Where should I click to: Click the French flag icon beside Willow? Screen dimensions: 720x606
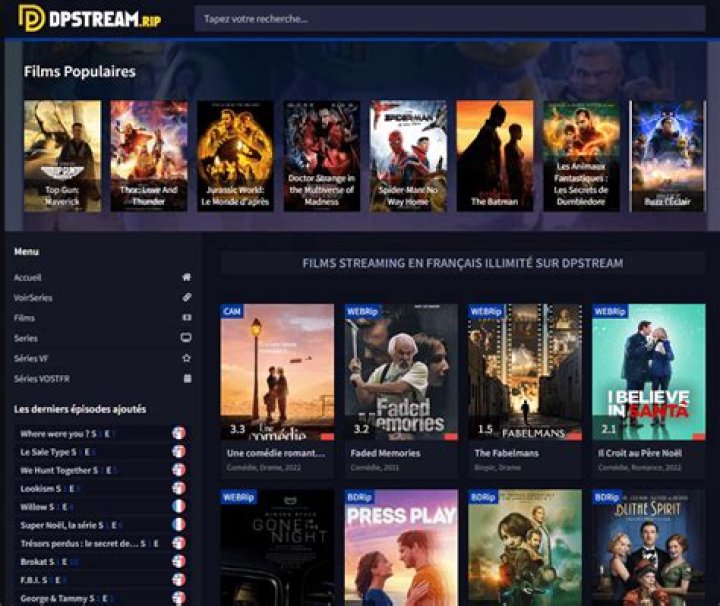click(x=179, y=506)
